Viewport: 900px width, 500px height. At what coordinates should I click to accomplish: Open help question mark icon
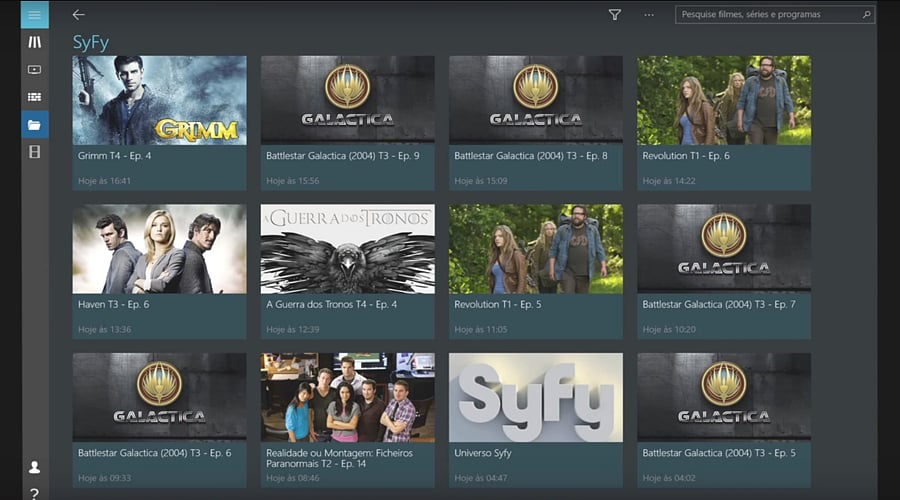[x=34, y=494]
